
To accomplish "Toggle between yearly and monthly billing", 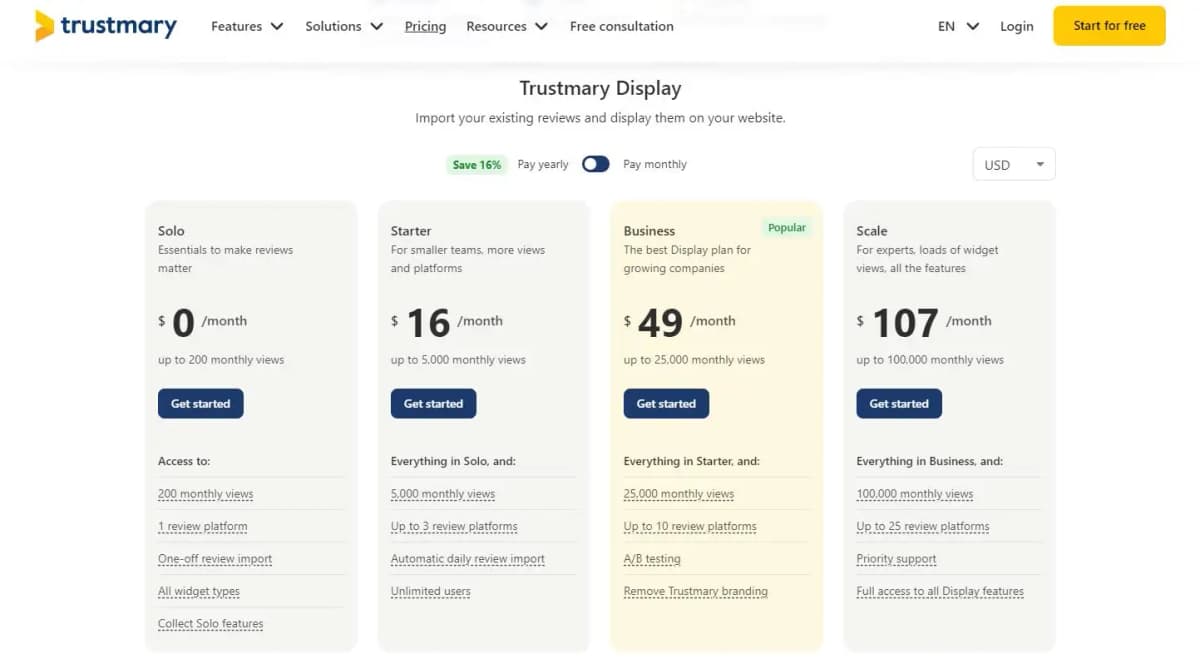I will coord(596,164).
